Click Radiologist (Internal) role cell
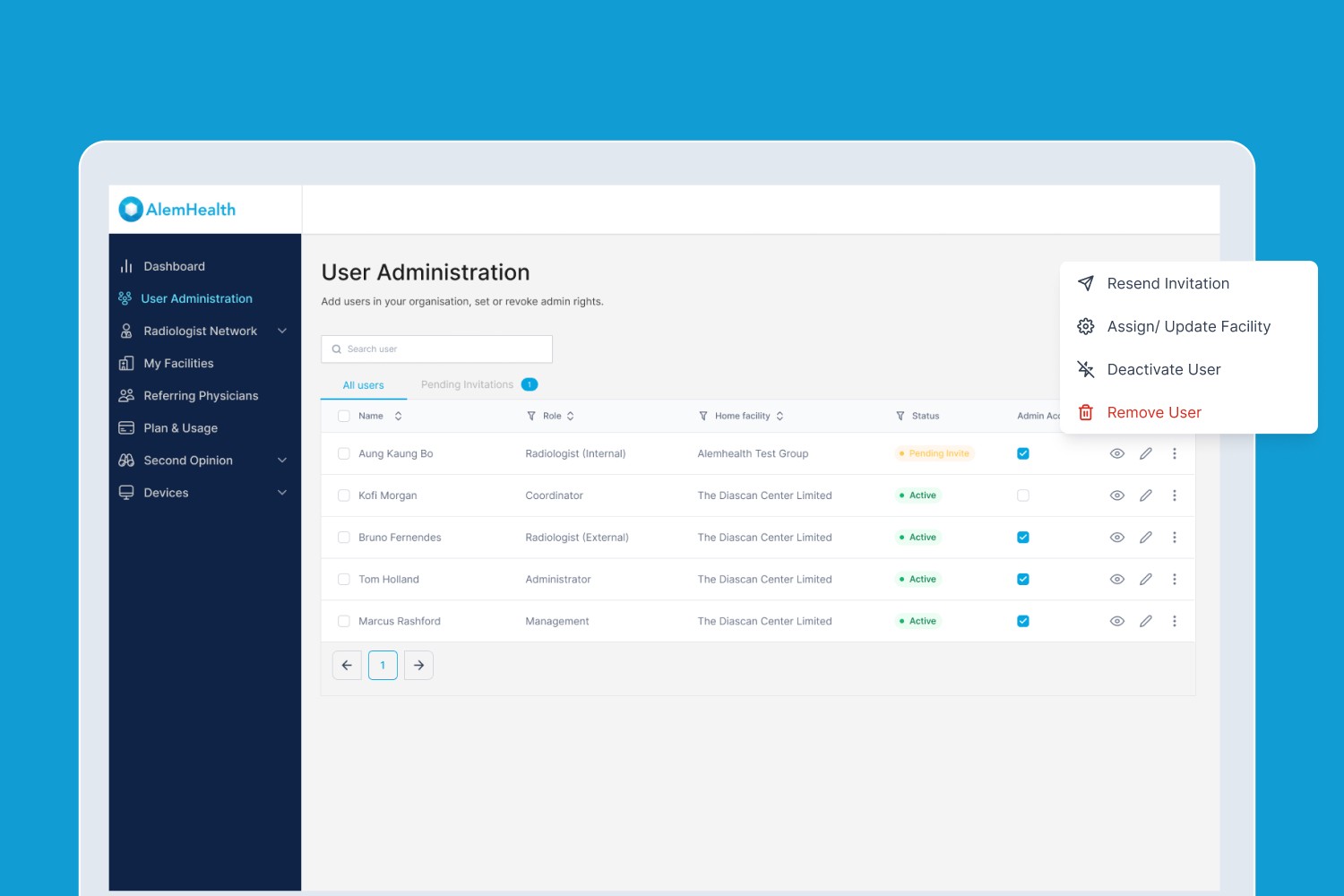This screenshot has height=896, width=1344. point(575,453)
